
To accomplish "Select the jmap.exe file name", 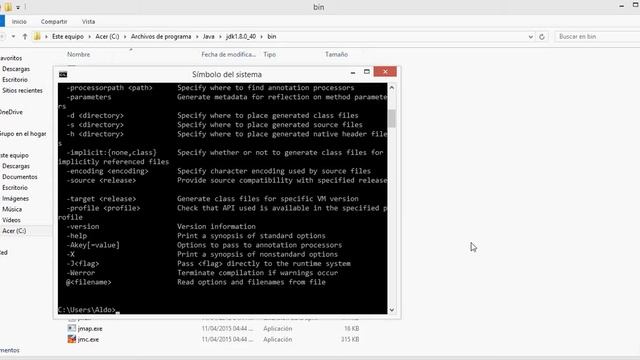I will coord(90,329).
